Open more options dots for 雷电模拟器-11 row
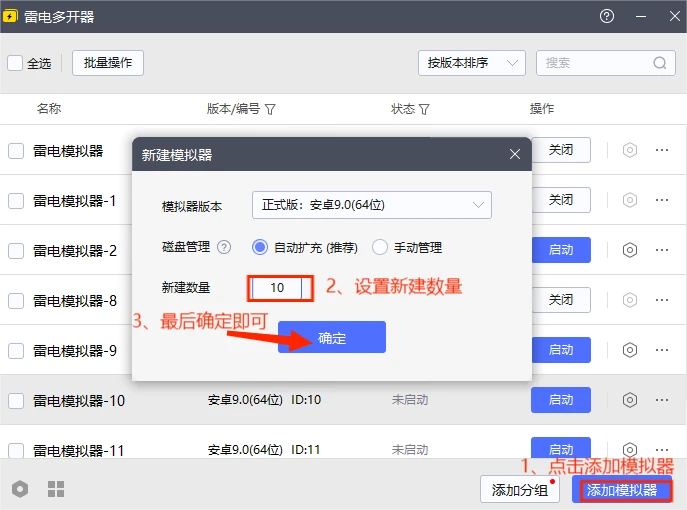 tap(662, 450)
